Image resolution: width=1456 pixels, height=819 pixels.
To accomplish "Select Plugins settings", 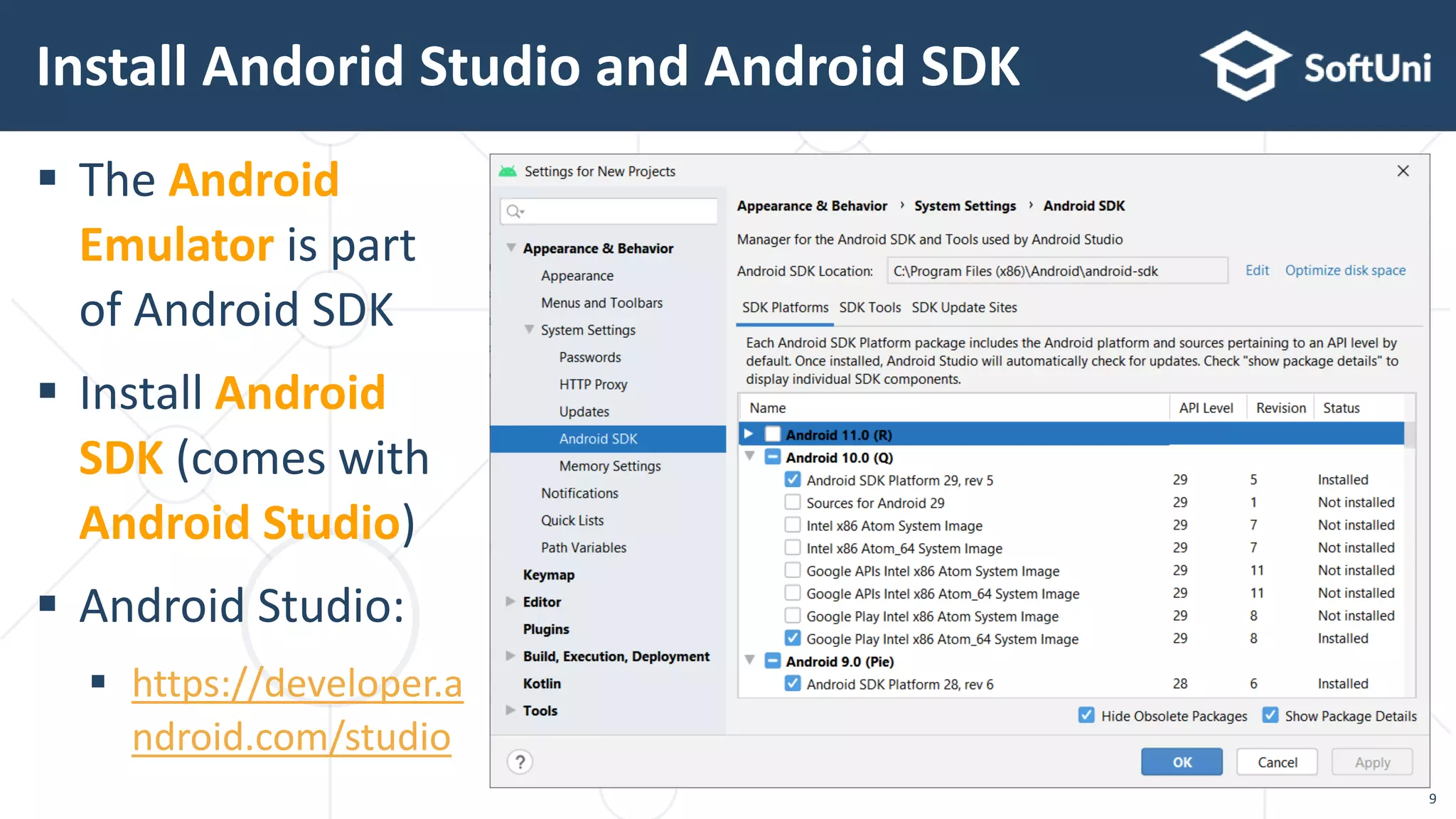I will [x=545, y=629].
